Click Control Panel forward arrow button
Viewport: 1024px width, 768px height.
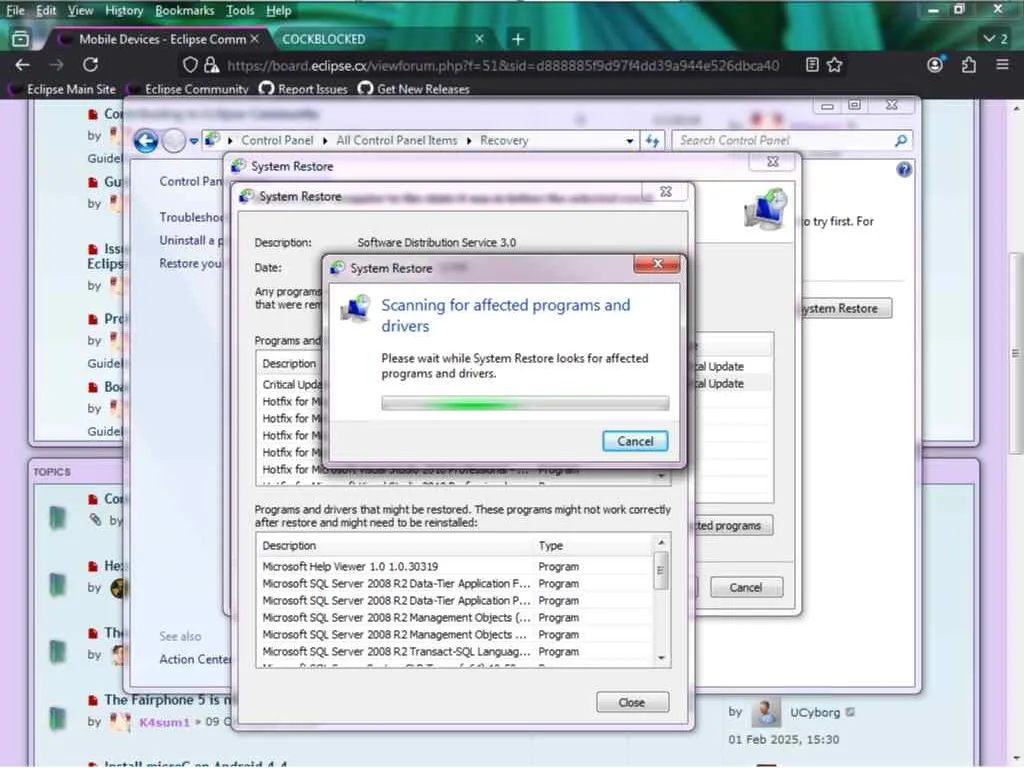[174, 140]
